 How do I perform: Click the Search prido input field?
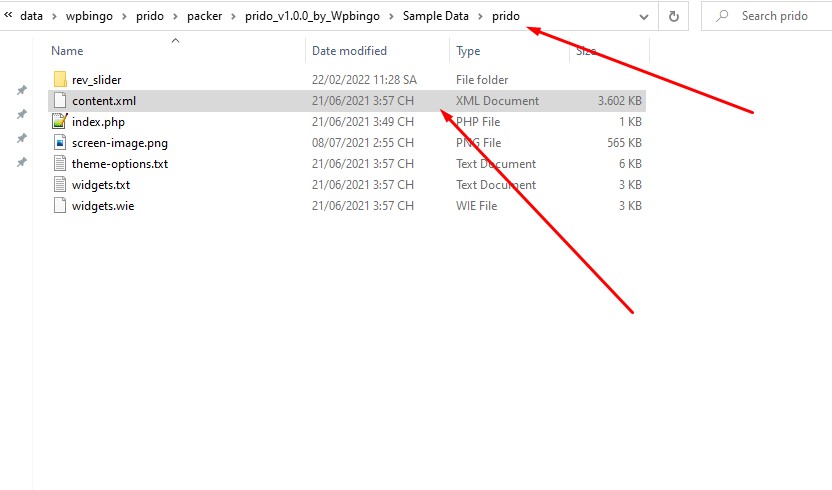(774, 16)
